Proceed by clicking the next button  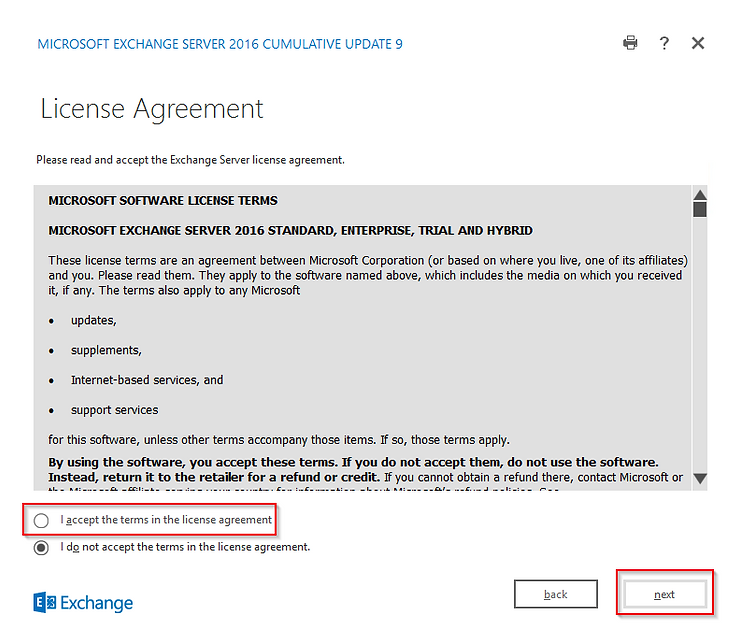664,594
